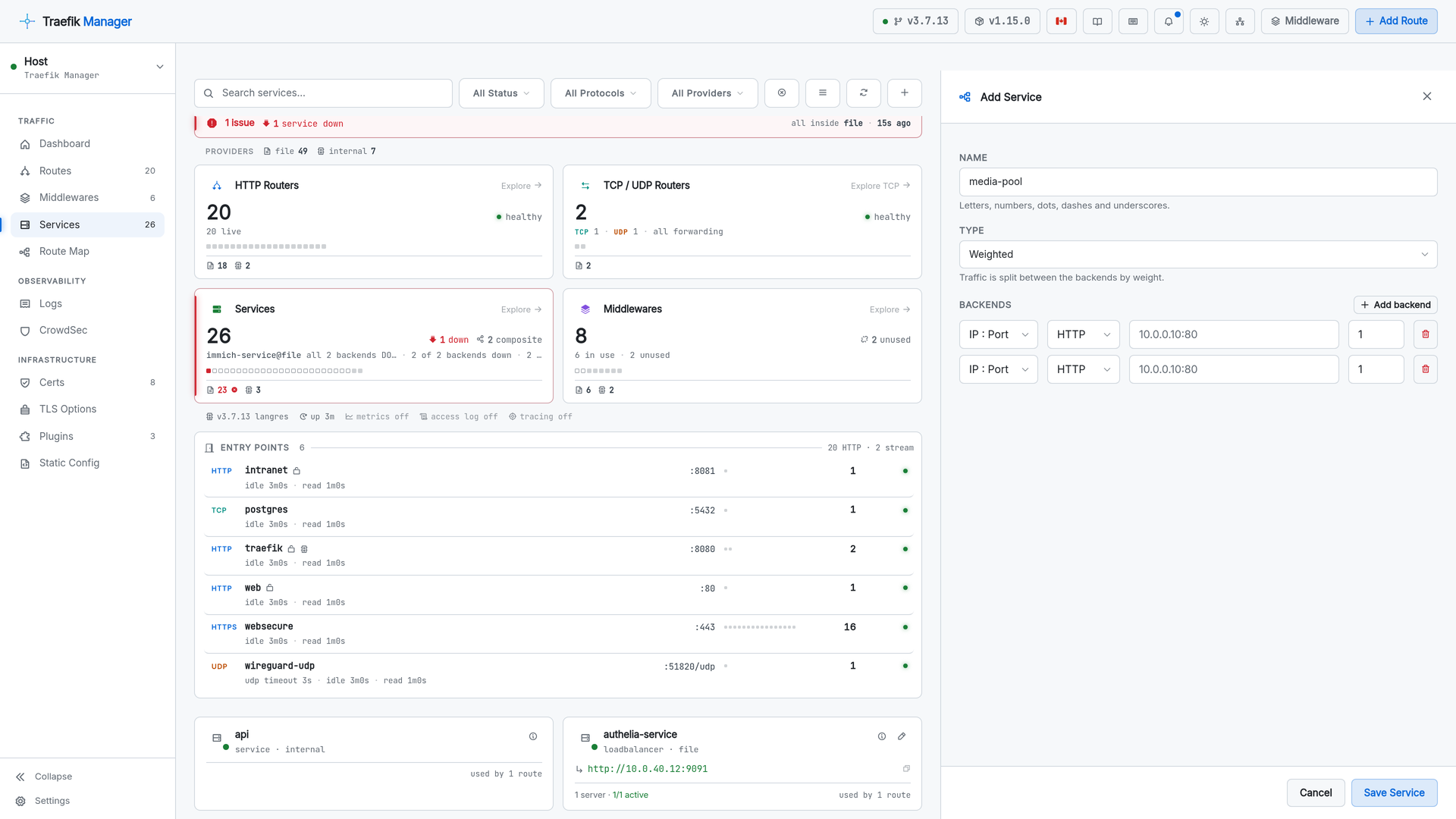Open Middlewares in sidebar

pyautogui.click(x=87, y=198)
